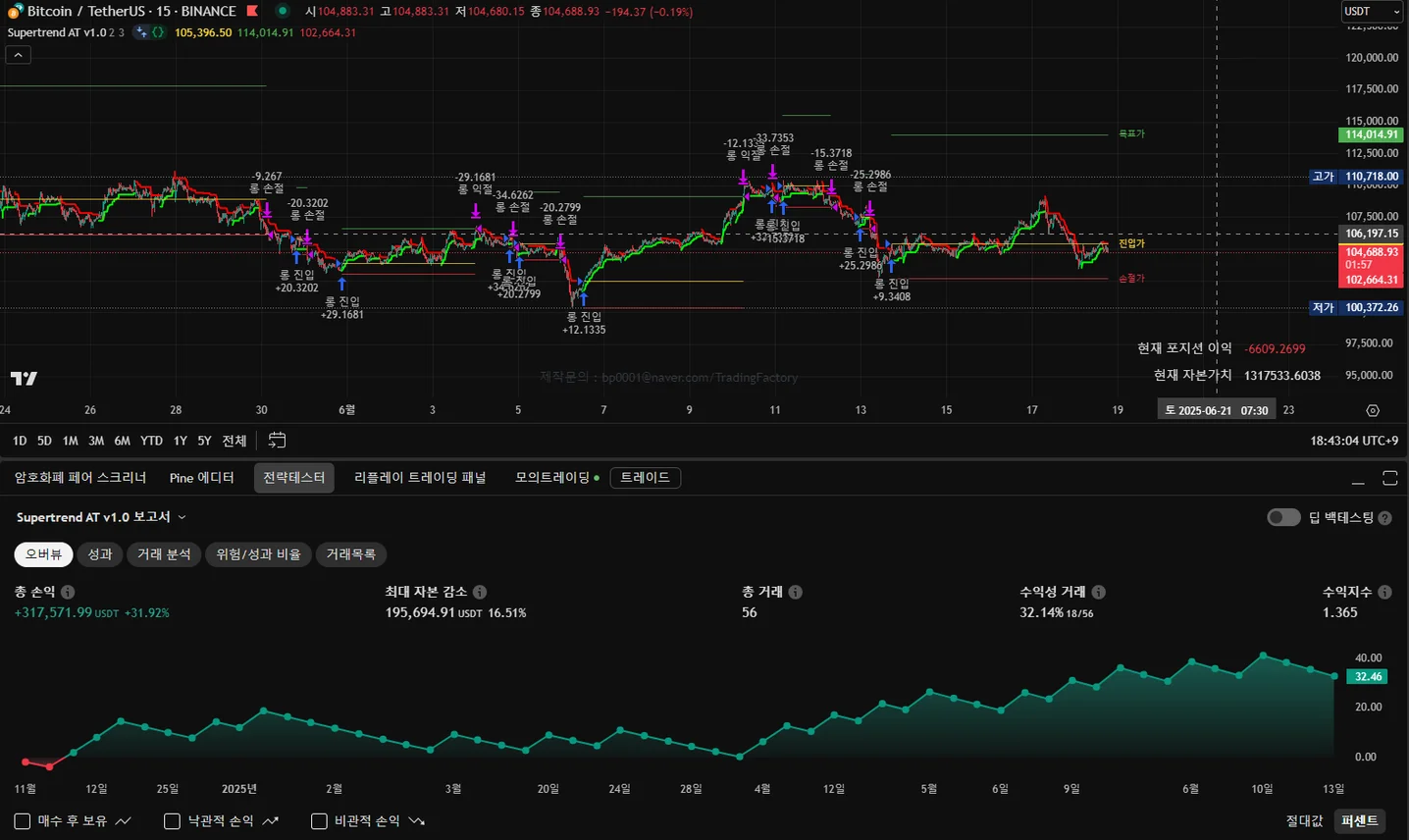Open chart time axis settings gear icon
Viewport: 1409px width, 840px height.
pyautogui.click(x=1373, y=410)
